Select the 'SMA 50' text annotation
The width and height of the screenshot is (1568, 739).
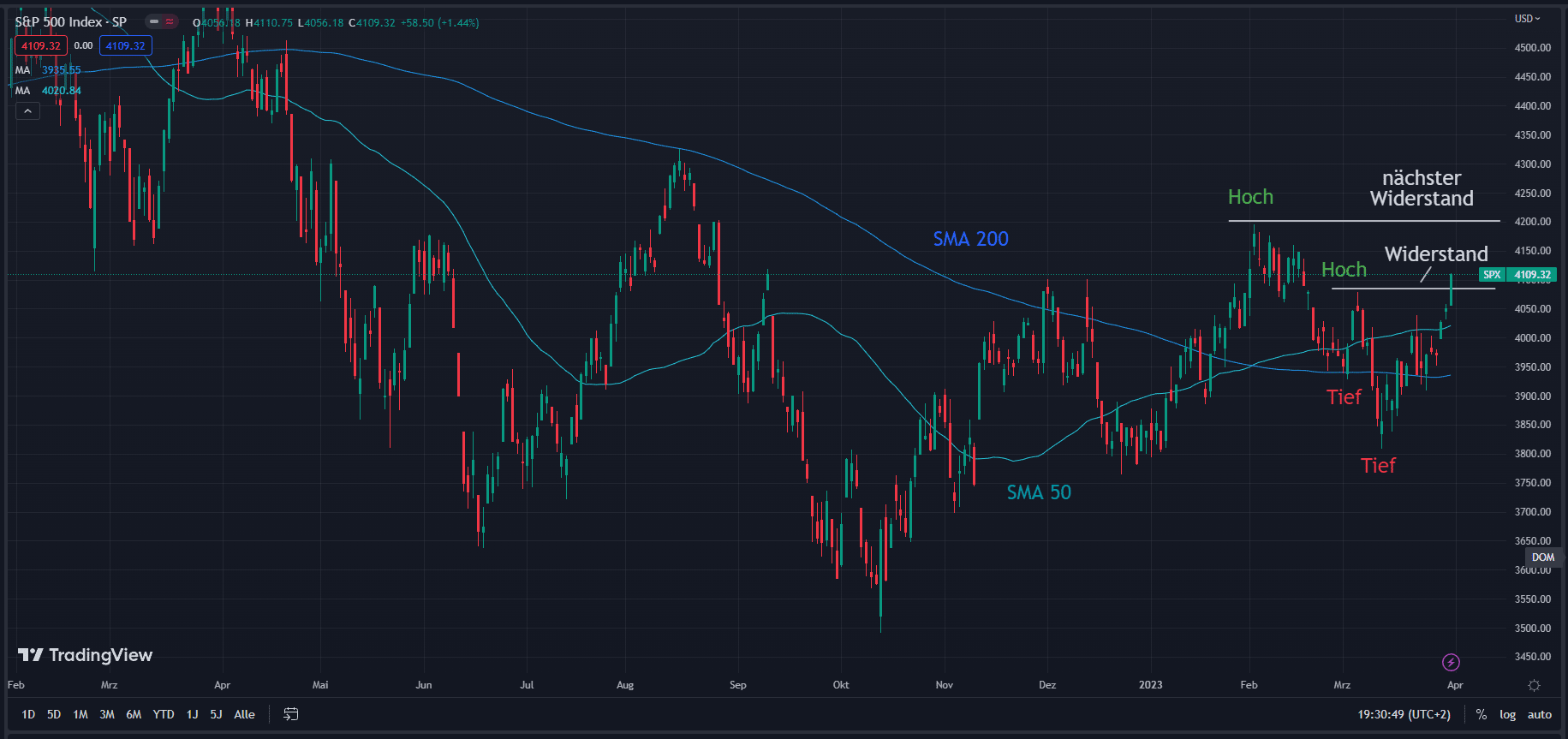(1039, 492)
